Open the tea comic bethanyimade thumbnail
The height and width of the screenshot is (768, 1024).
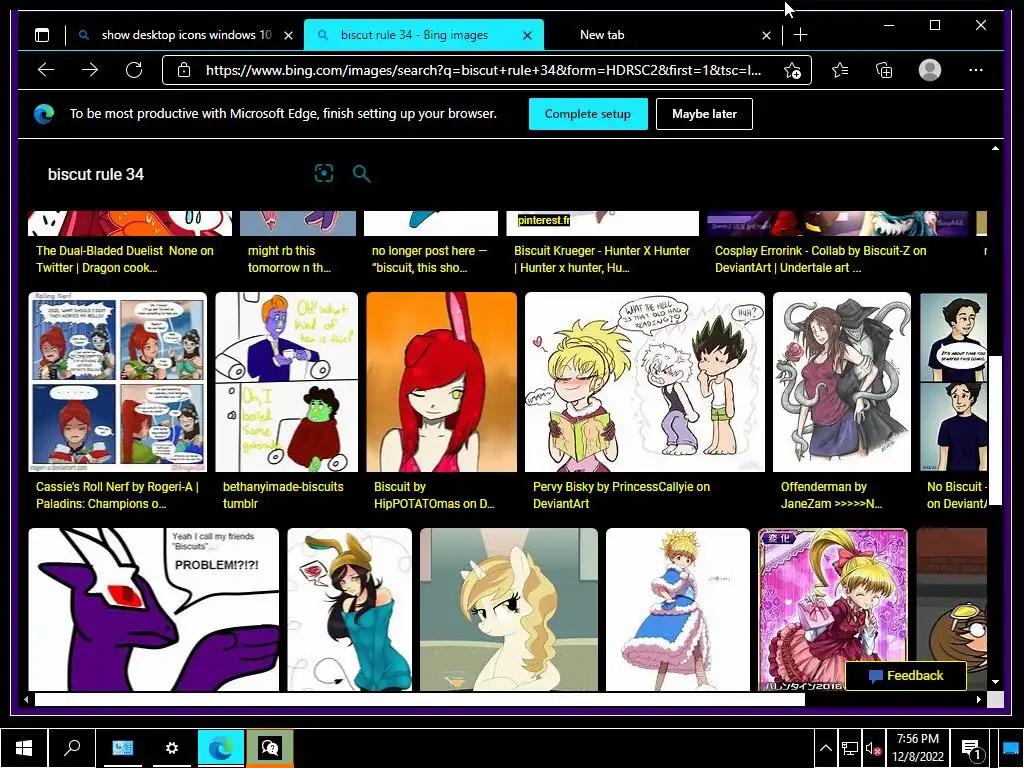[x=287, y=382]
